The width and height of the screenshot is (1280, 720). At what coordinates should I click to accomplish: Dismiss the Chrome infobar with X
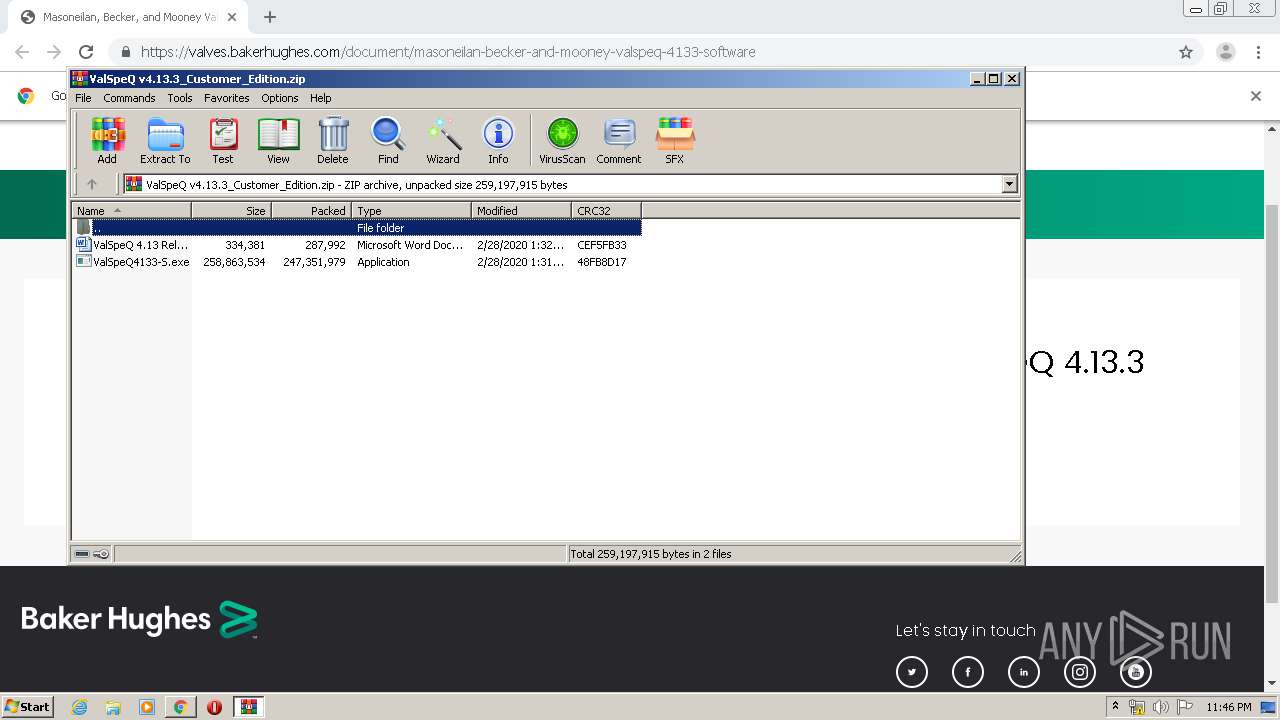coord(1256,96)
